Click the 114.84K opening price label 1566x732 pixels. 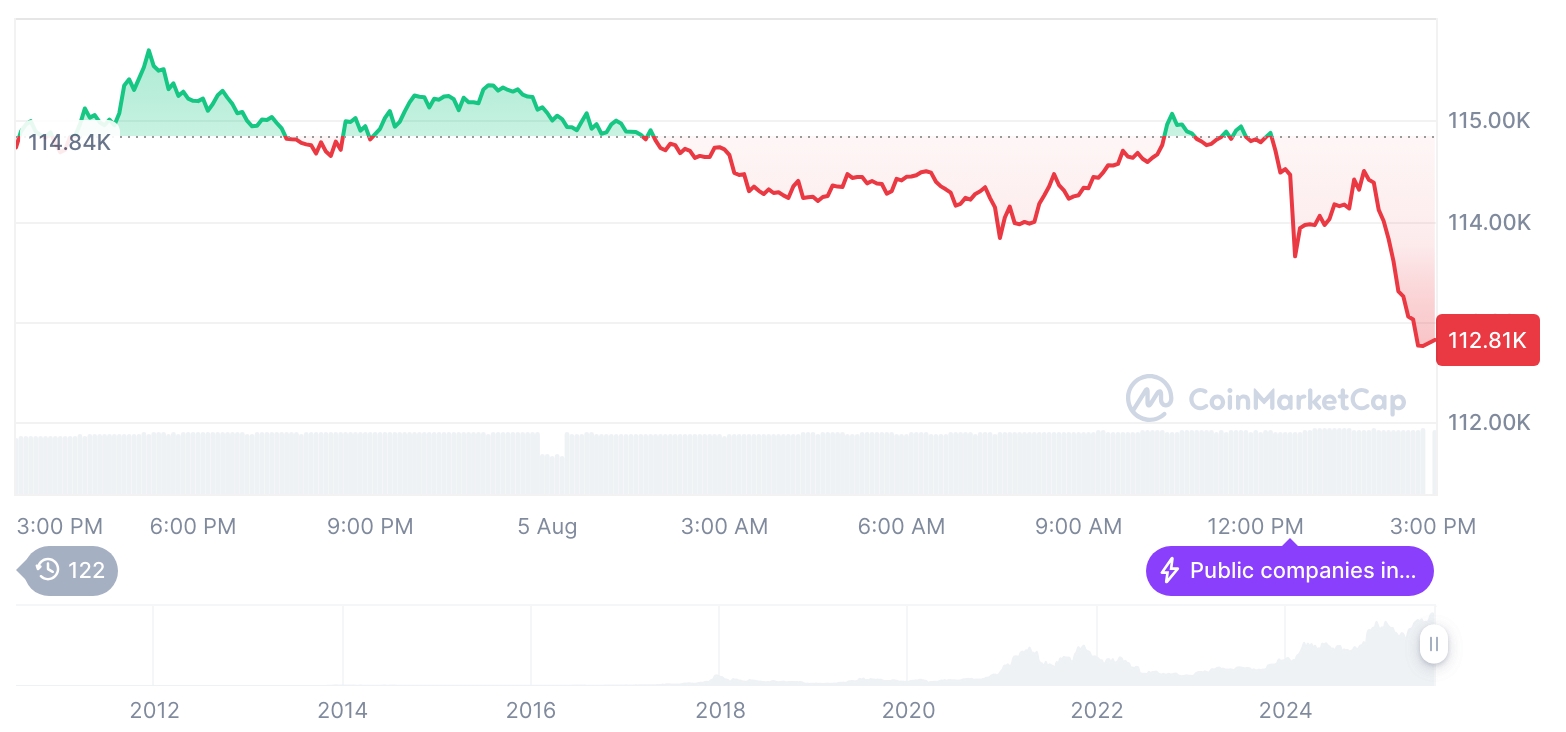(x=68, y=142)
